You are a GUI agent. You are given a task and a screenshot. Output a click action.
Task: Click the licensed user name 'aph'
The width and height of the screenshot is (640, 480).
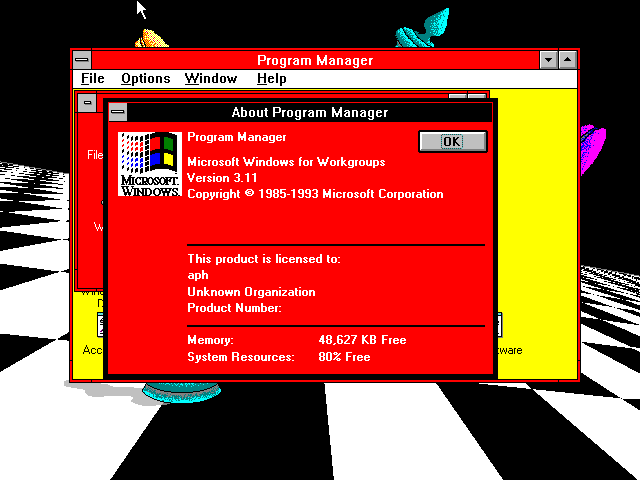pos(198,276)
